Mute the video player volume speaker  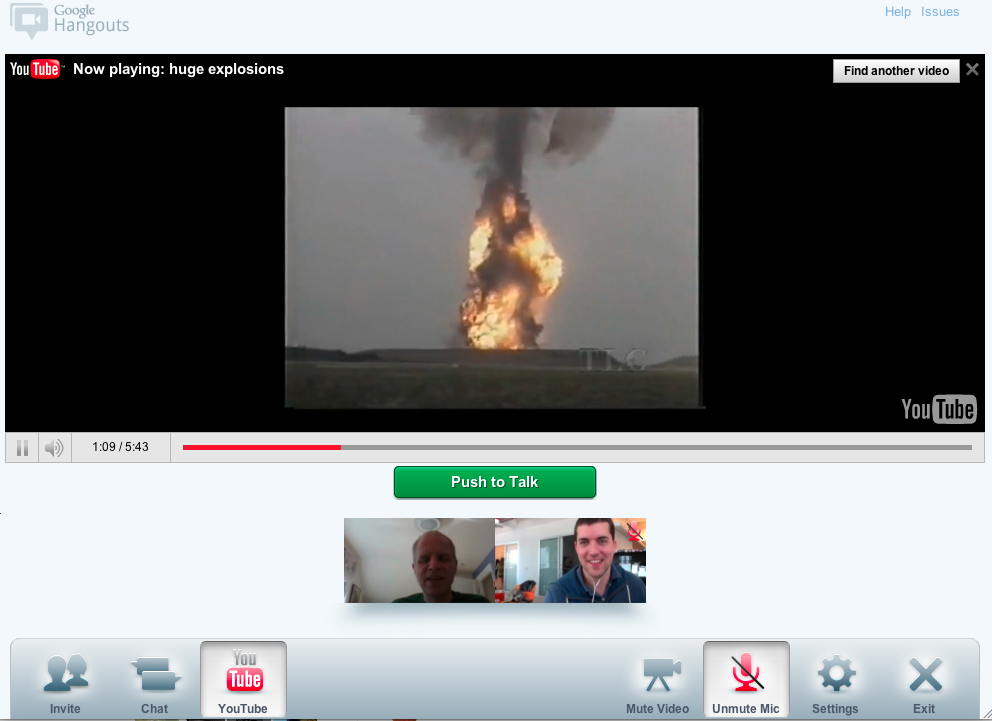[x=54, y=447]
